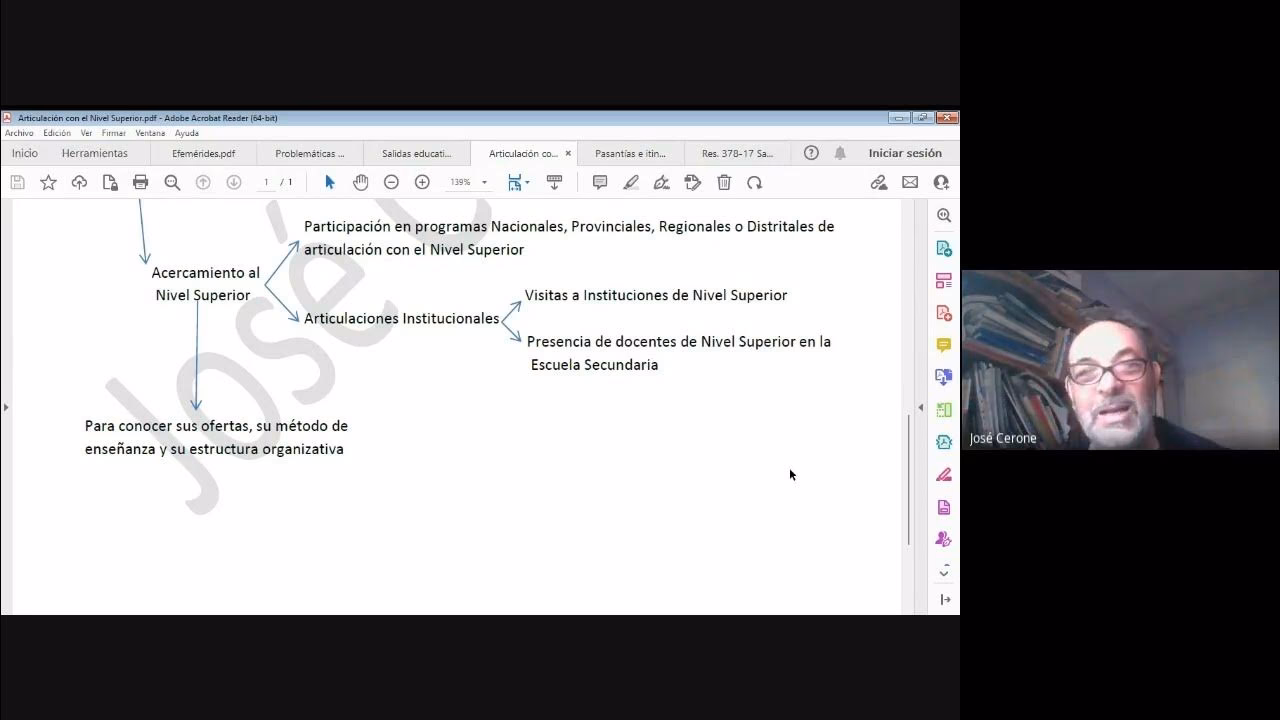Activate the Selection arrow tool
1280x720 pixels.
[329, 182]
